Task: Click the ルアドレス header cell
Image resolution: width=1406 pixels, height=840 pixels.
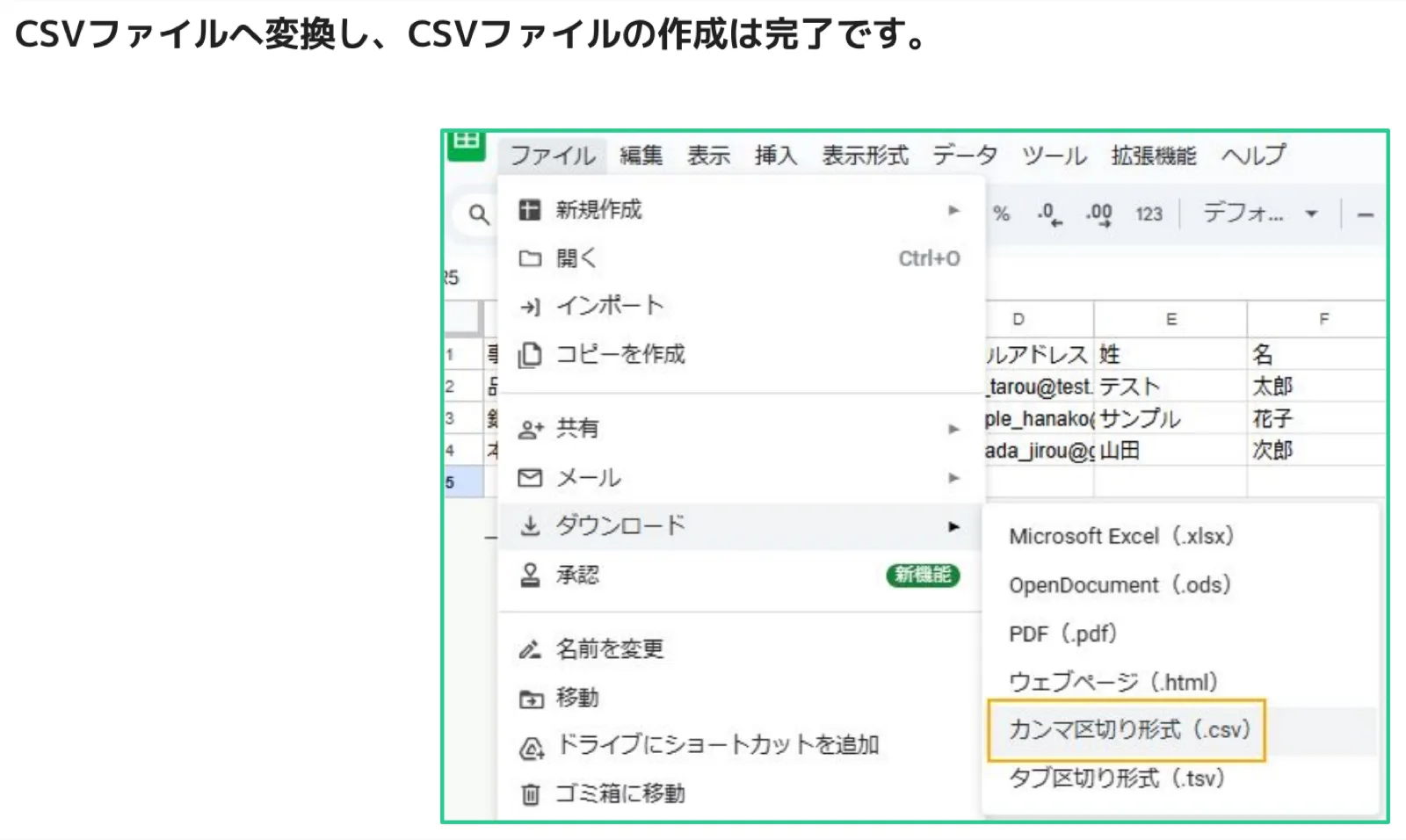Action: [x=1039, y=354]
